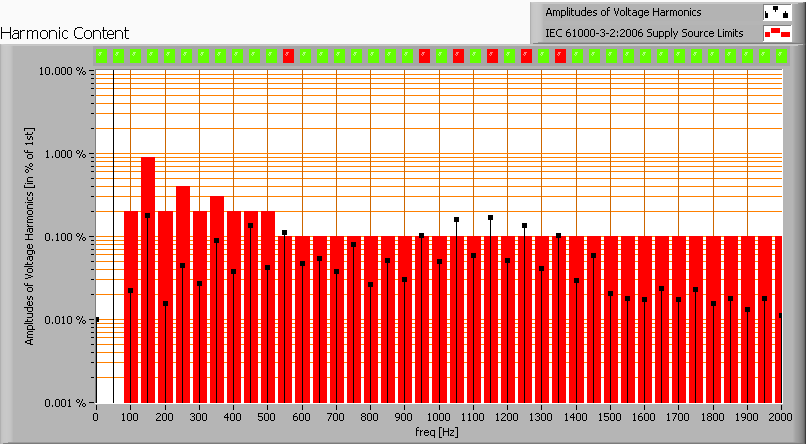This screenshot has height=444, width=806.
Task: Click the 1000 tick label on x-axis
Action: 438,415
